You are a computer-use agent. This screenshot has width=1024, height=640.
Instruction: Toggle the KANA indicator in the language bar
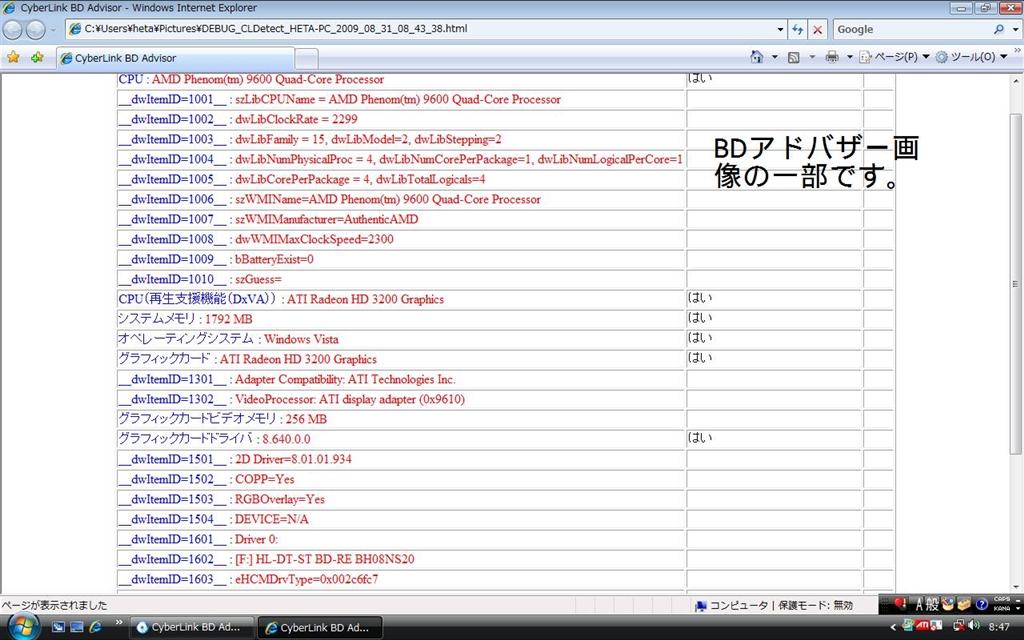1002,609
